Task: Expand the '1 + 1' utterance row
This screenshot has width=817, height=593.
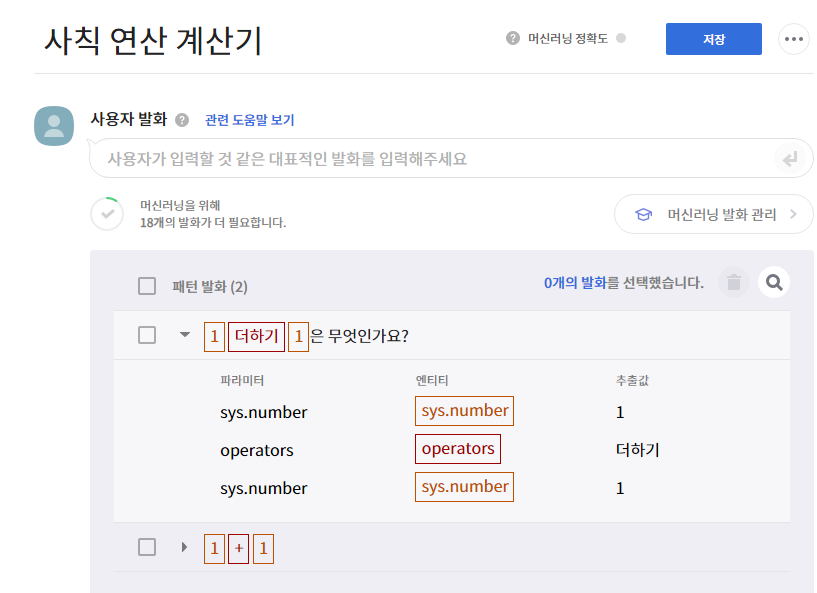Action: click(x=184, y=547)
